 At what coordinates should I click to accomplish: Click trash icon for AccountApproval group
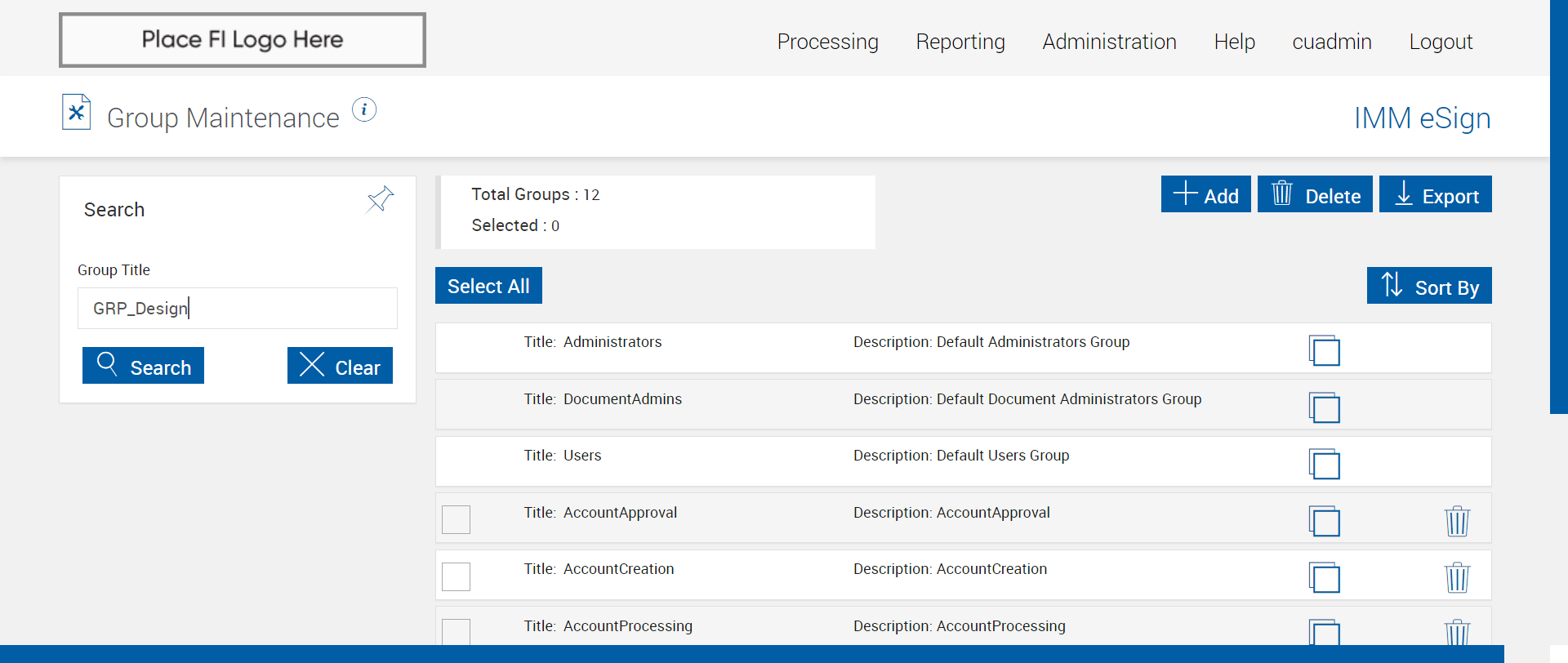(1457, 521)
